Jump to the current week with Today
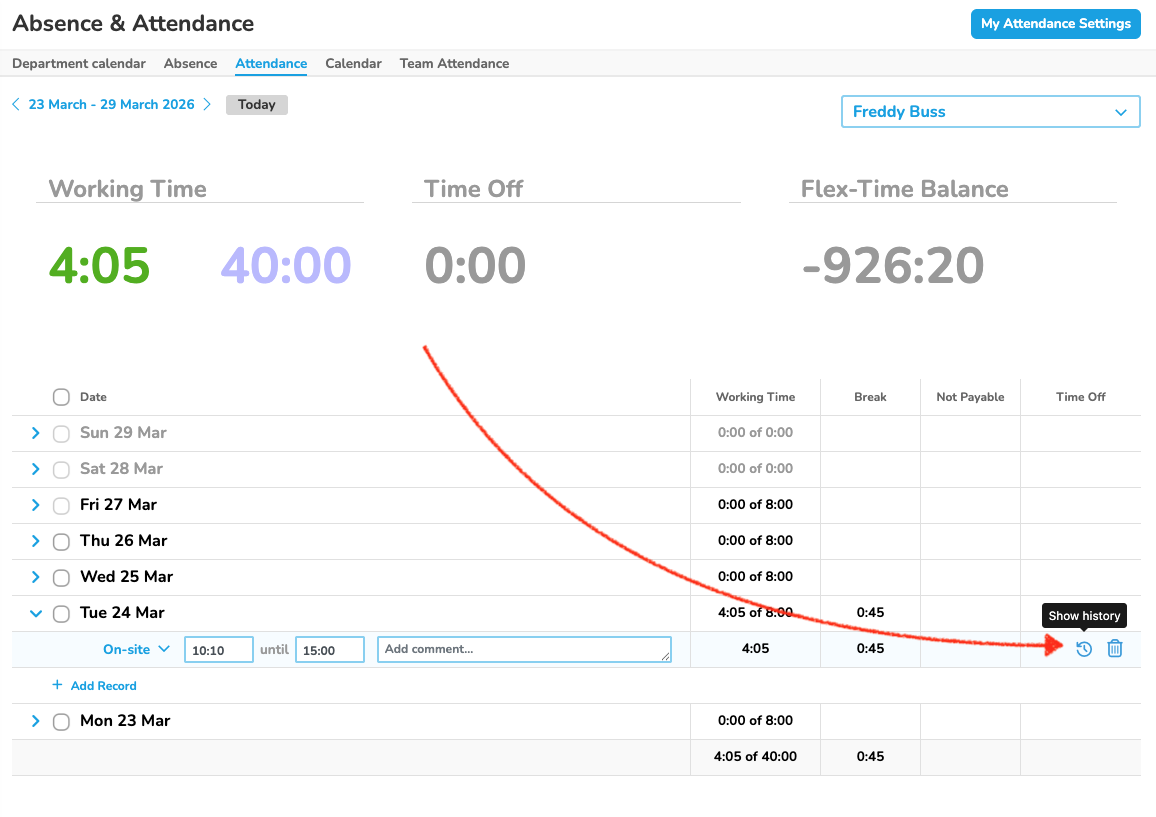This screenshot has height=817, width=1156. click(x=257, y=104)
